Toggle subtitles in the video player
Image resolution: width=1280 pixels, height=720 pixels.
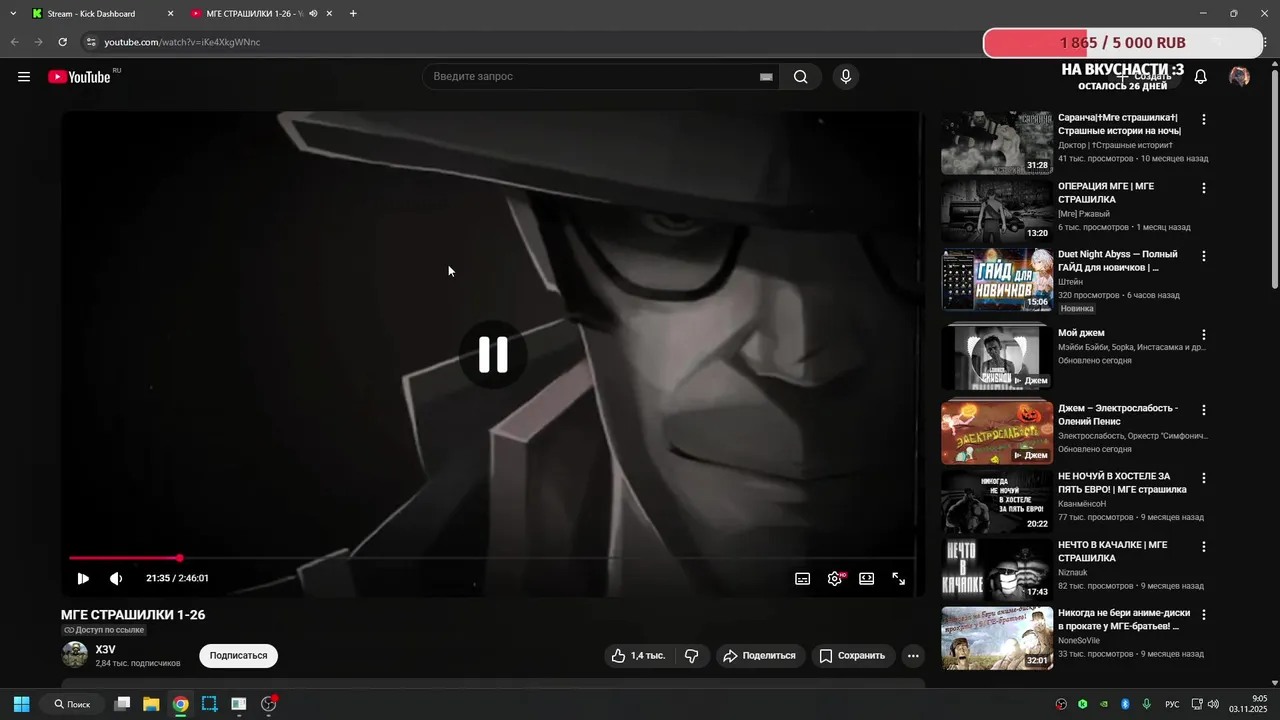pyautogui.click(x=802, y=578)
